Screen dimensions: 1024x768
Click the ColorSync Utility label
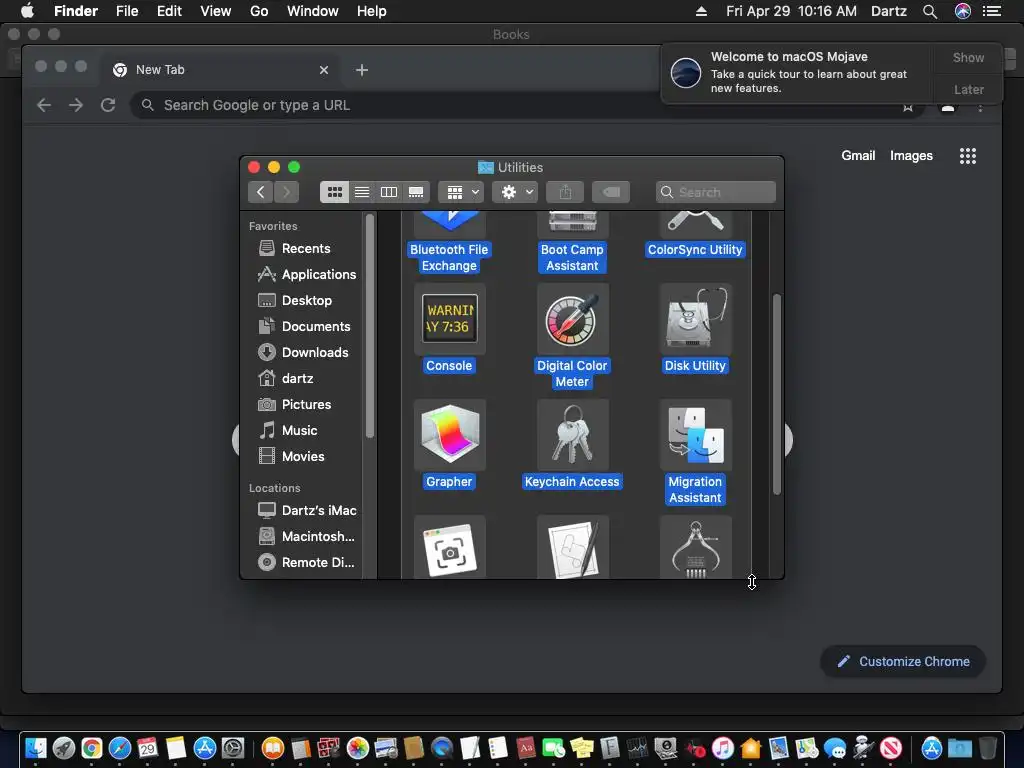coord(695,249)
